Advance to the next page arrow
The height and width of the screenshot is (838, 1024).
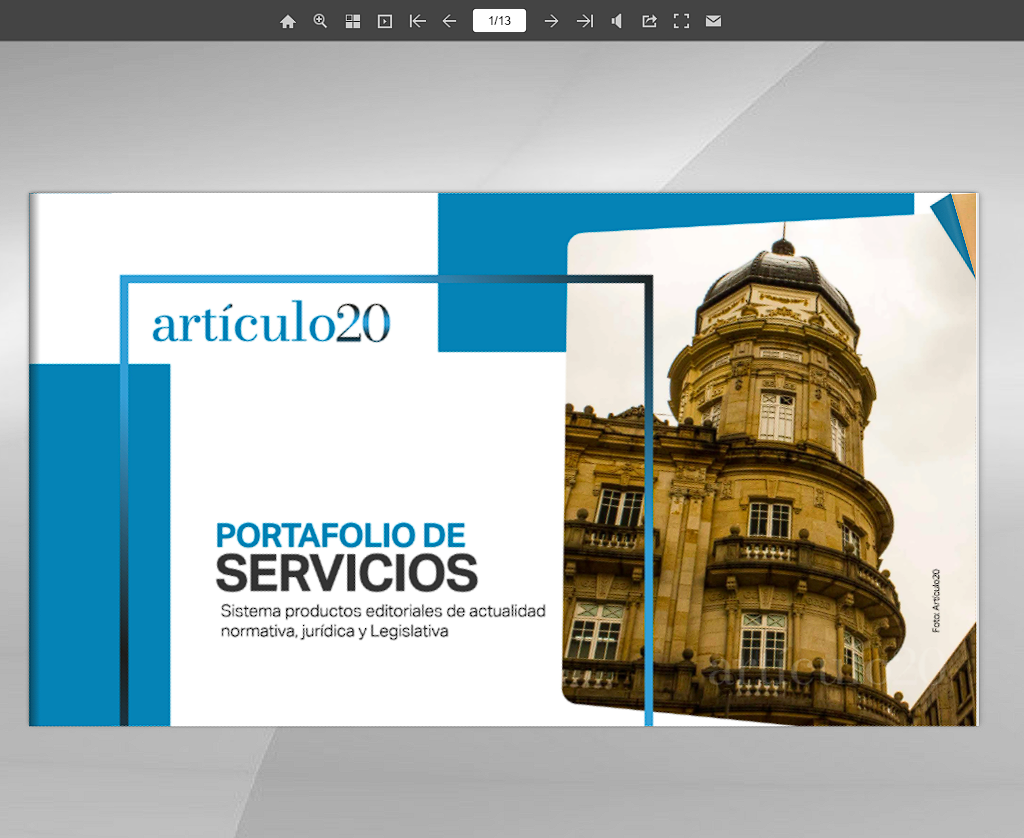click(x=551, y=22)
